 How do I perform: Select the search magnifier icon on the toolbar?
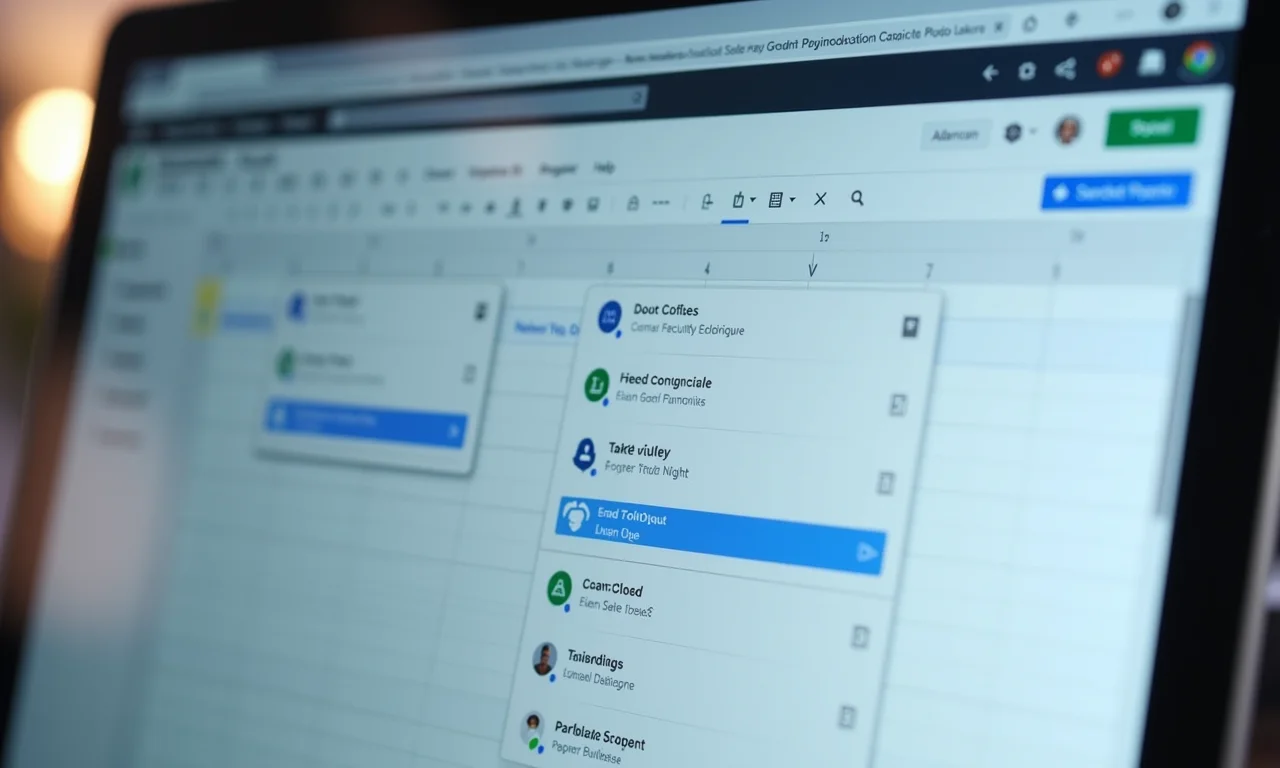tap(857, 199)
